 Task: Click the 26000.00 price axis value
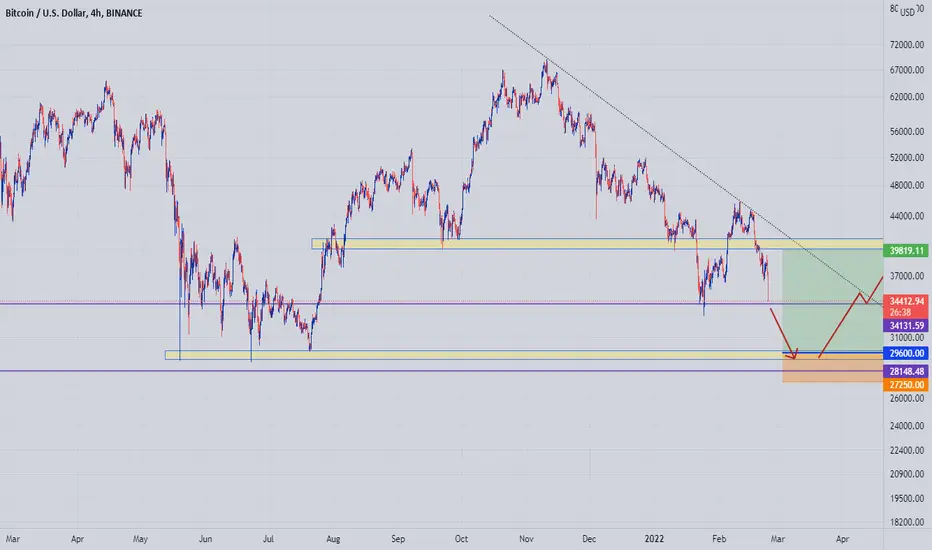[x=907, y=398]
